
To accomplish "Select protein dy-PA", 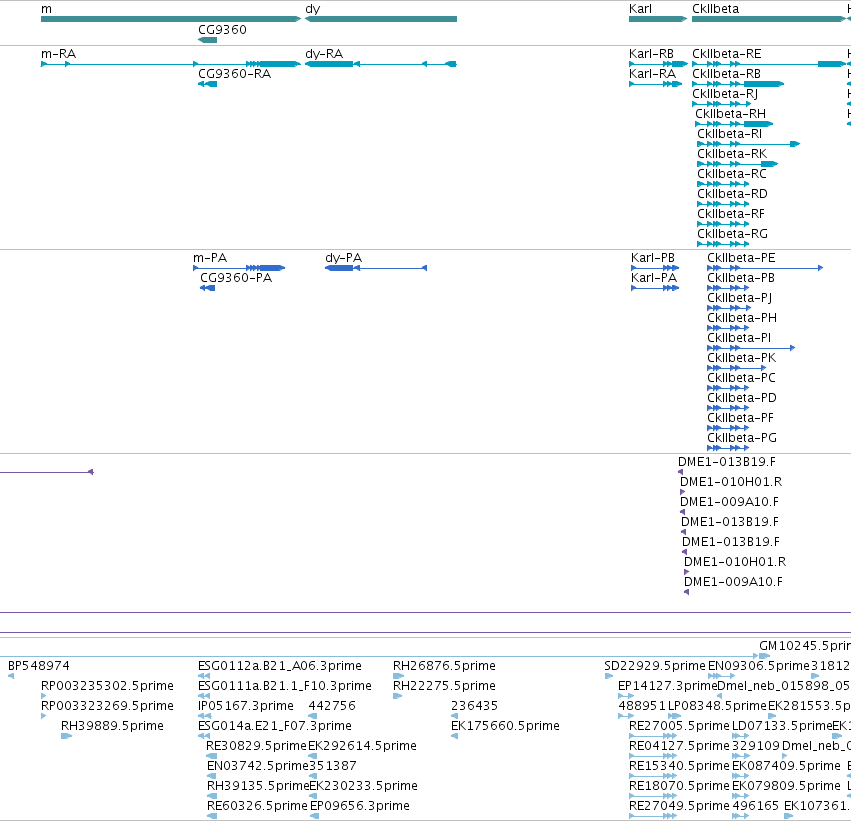I will point(344,258).
